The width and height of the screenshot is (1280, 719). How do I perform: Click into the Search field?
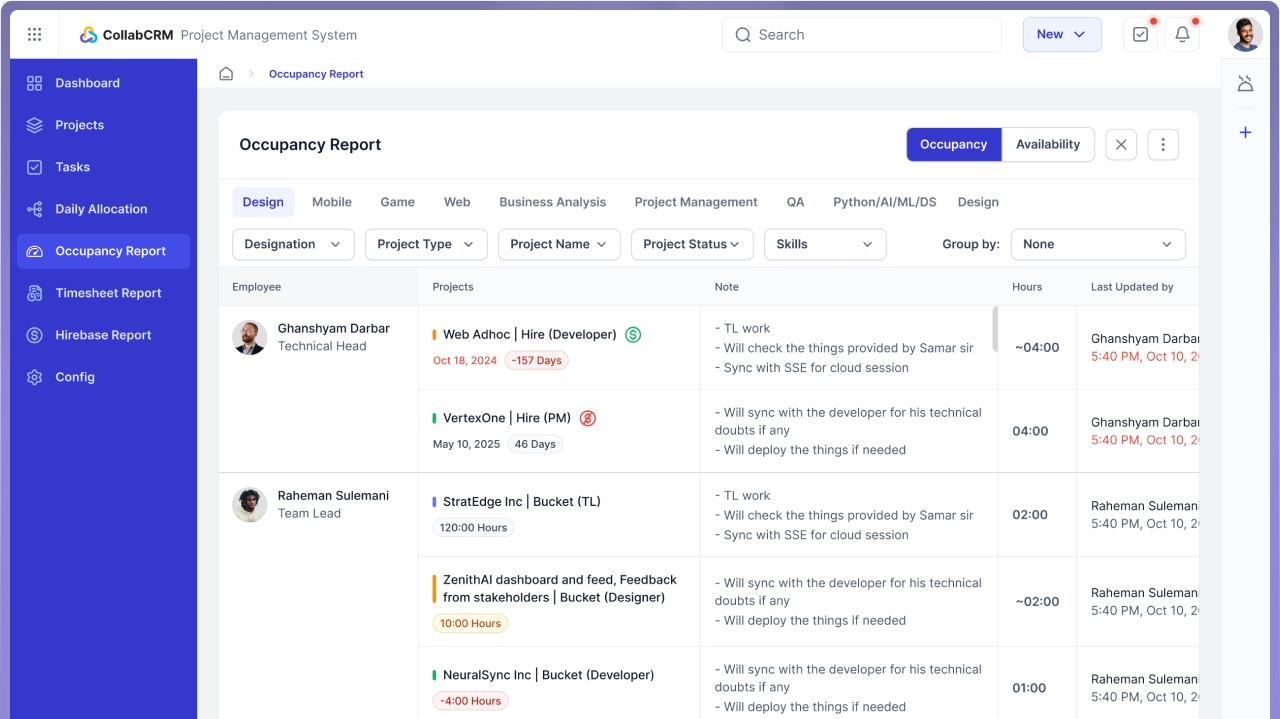(x=860, y=35)
